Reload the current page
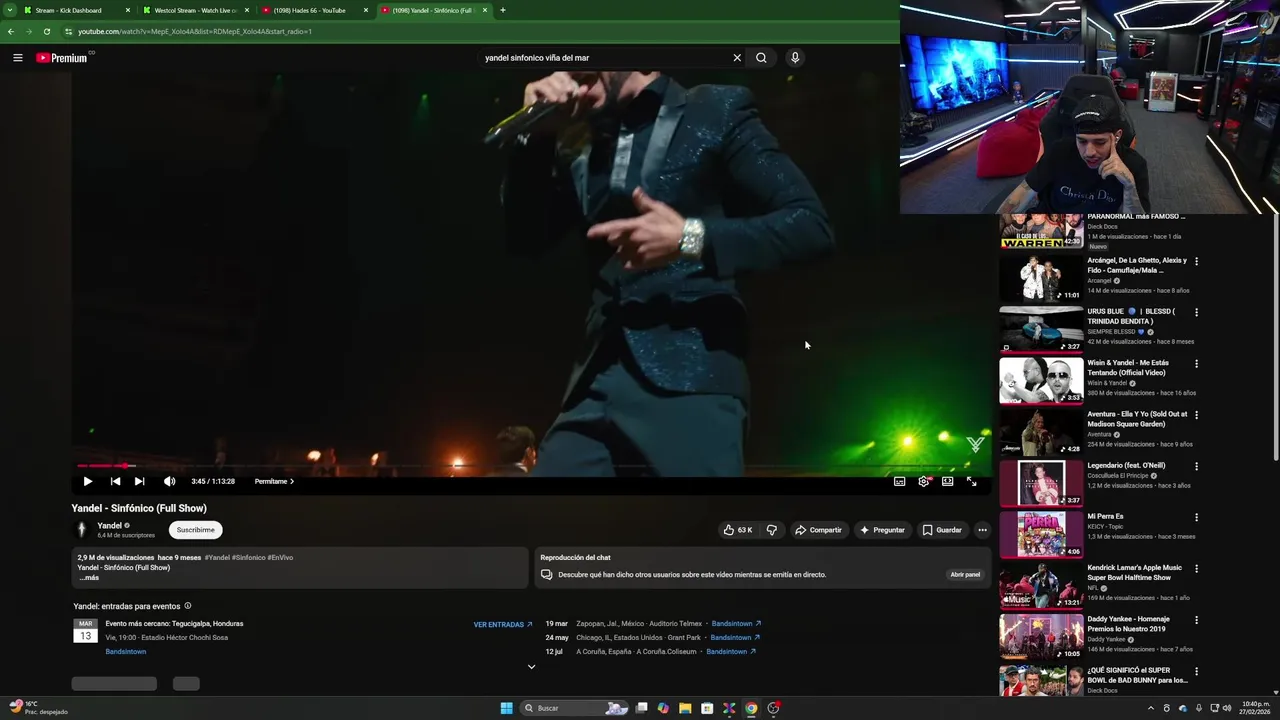 [x=46, y=31]
